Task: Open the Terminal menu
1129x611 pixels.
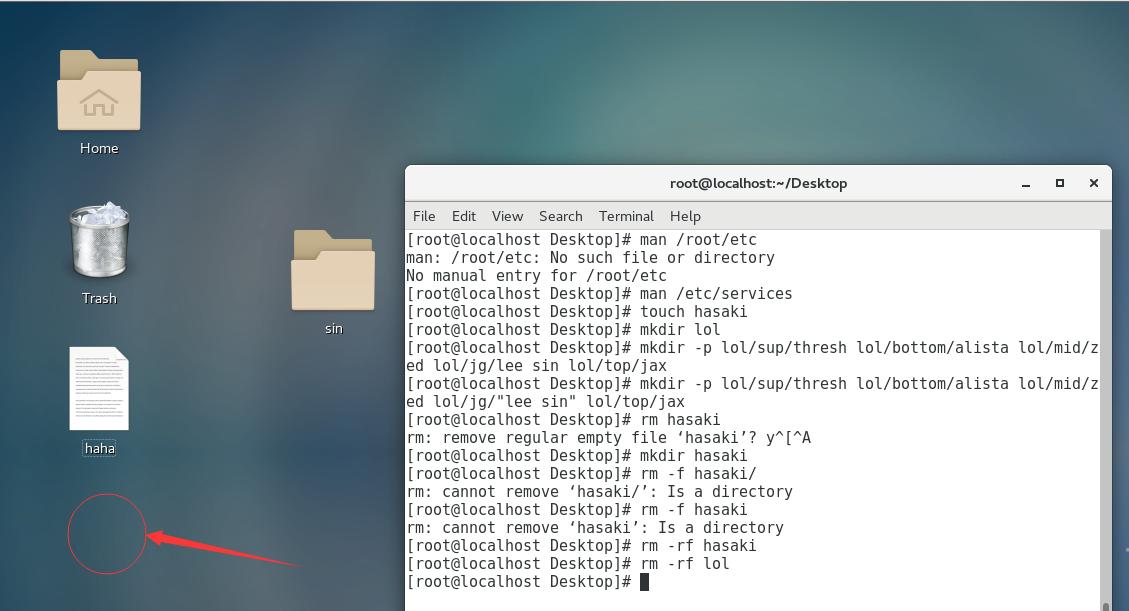Action: coord(626,216)
